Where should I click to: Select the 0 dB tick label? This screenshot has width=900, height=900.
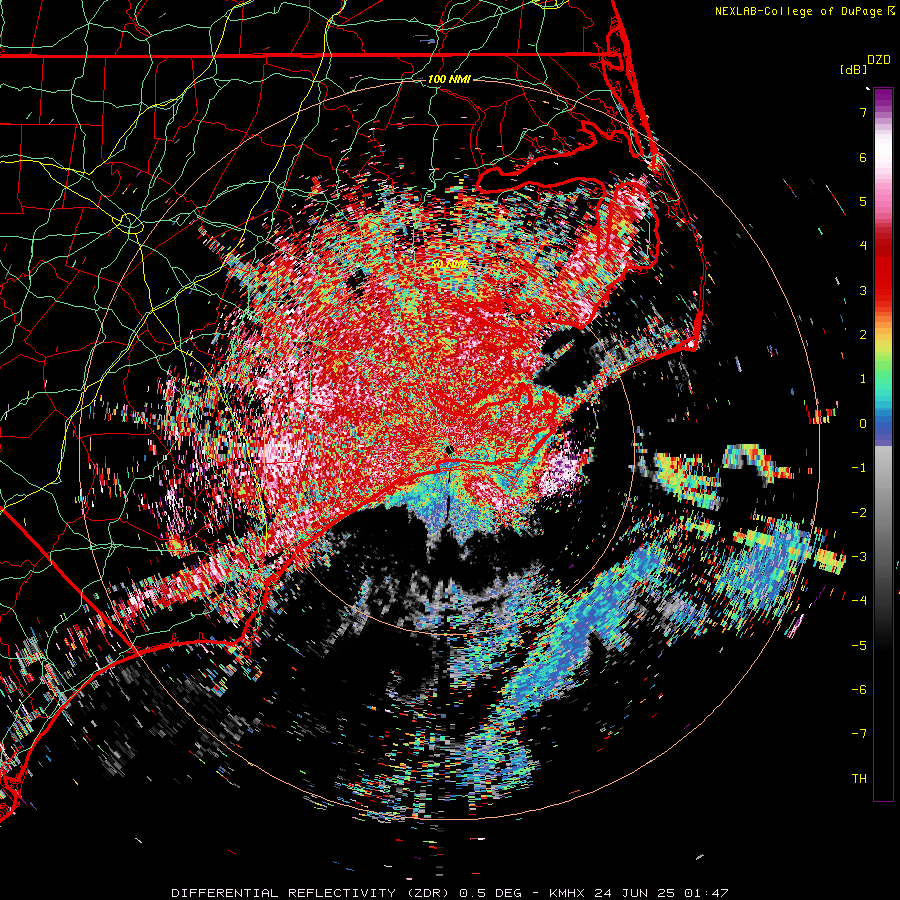[x=863, y=424]
